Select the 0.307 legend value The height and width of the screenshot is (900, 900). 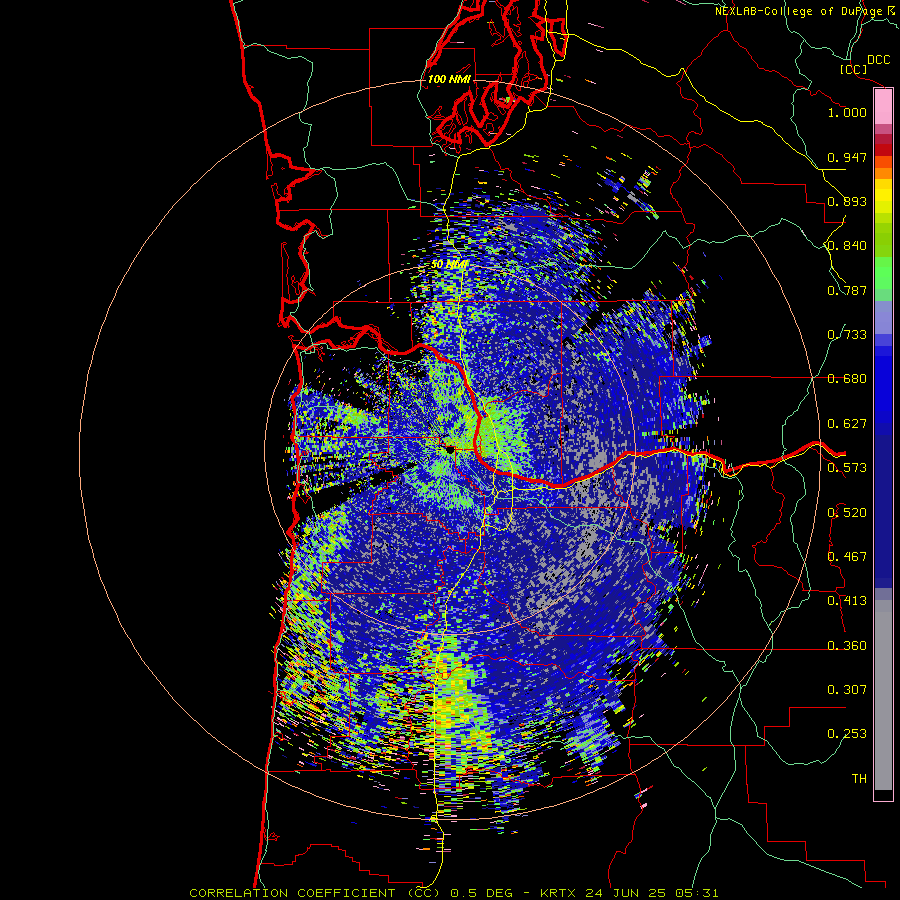tap(847, 690)
